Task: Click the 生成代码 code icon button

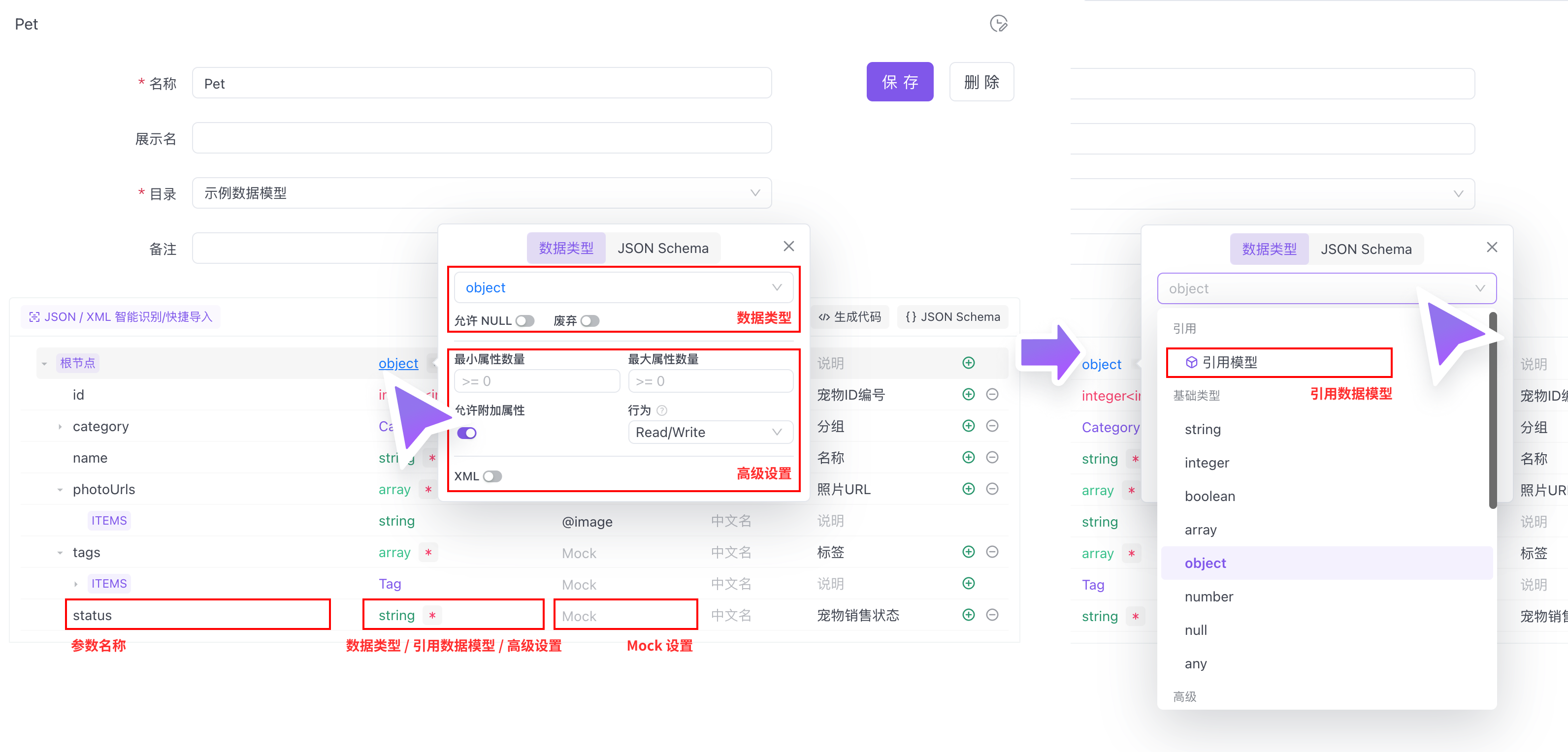Action: point(849,317)
